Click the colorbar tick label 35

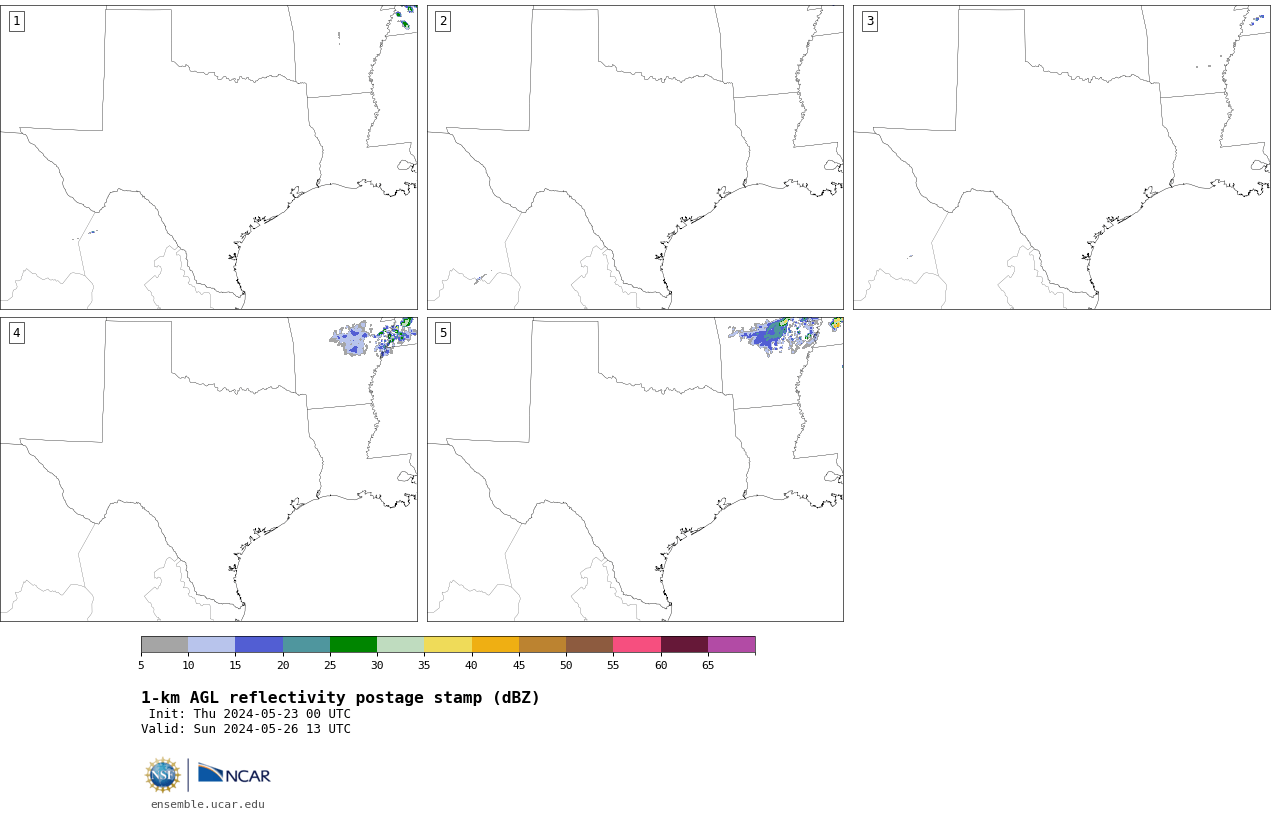coord(424,665)
